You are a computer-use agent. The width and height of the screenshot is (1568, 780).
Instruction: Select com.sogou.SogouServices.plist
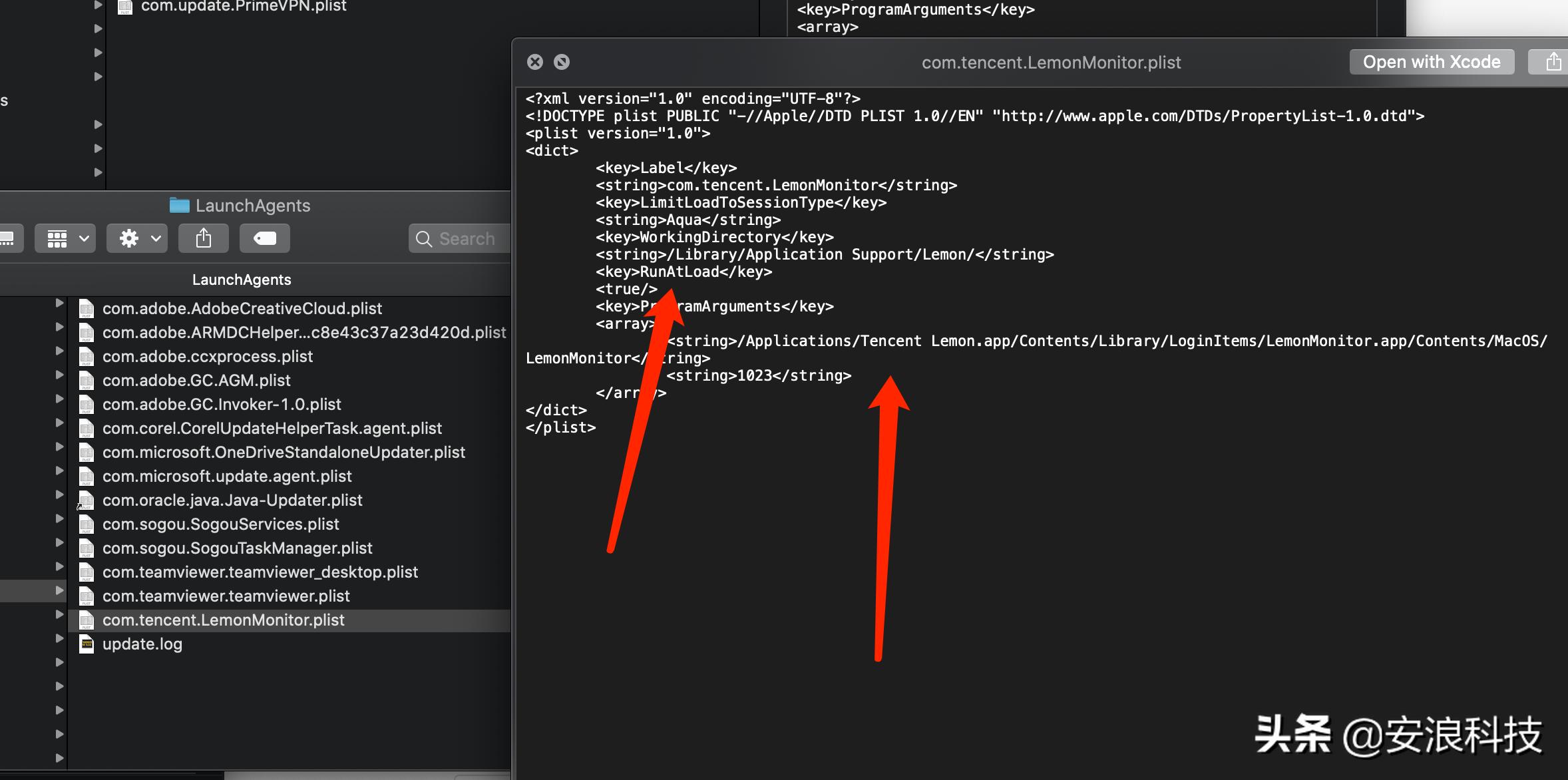(220, 524)
